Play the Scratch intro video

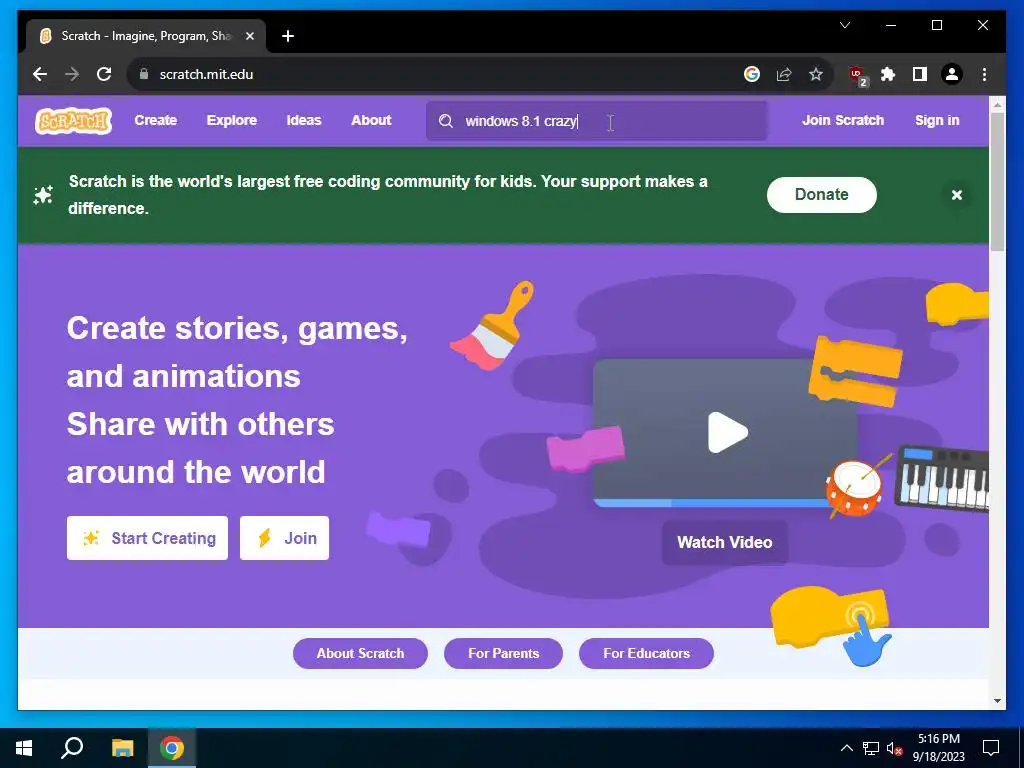click(x=726, y=432)
